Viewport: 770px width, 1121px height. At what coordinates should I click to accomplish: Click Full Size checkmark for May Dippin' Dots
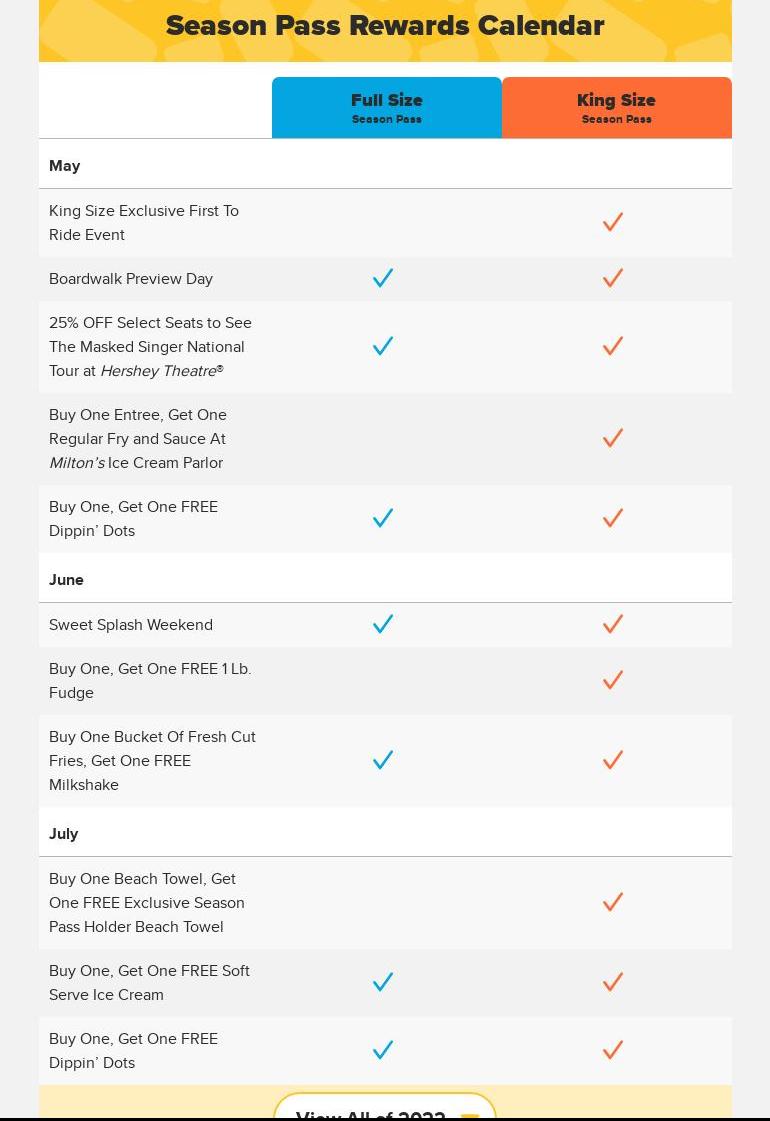pos(383,518)
